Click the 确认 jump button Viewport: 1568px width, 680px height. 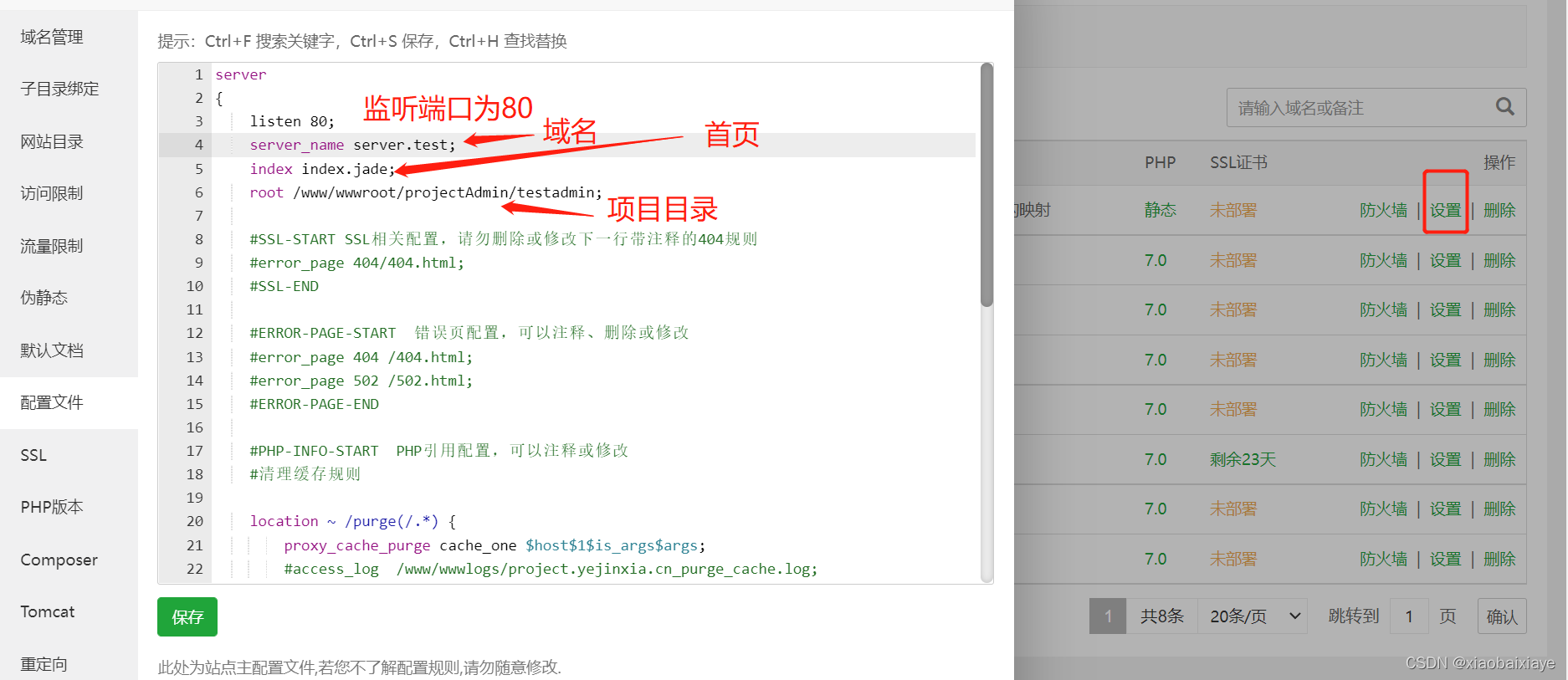(1502, 616)
